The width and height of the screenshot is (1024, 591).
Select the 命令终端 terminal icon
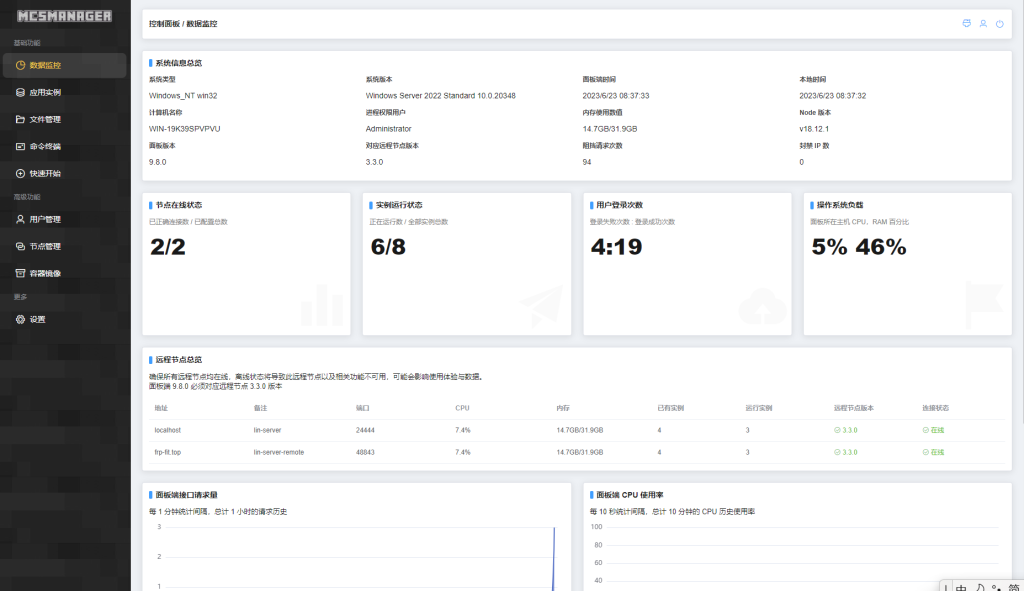pyautogui.click(x=20, y=146)
